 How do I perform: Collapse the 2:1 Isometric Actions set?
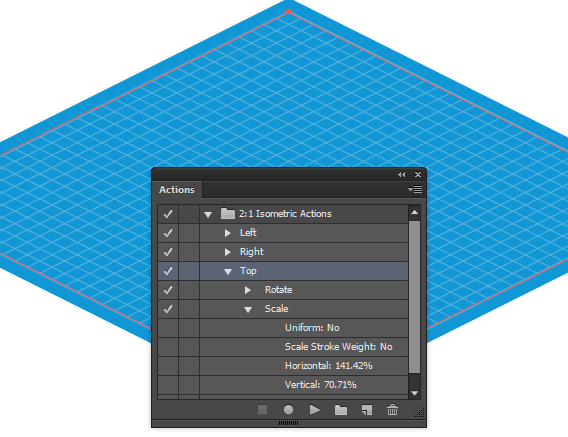(208, 215)
